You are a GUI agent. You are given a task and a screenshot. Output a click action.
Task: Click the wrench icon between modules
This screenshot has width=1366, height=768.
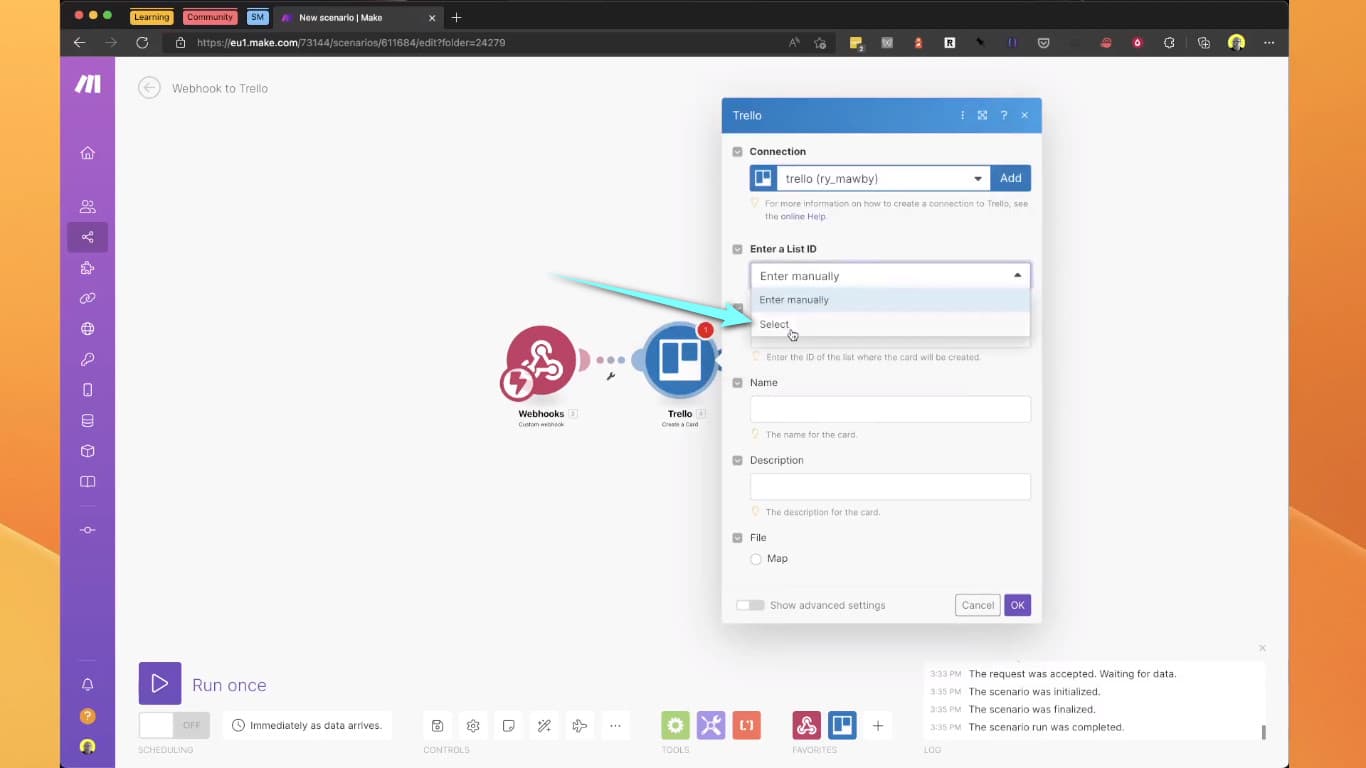click(610, 376)
